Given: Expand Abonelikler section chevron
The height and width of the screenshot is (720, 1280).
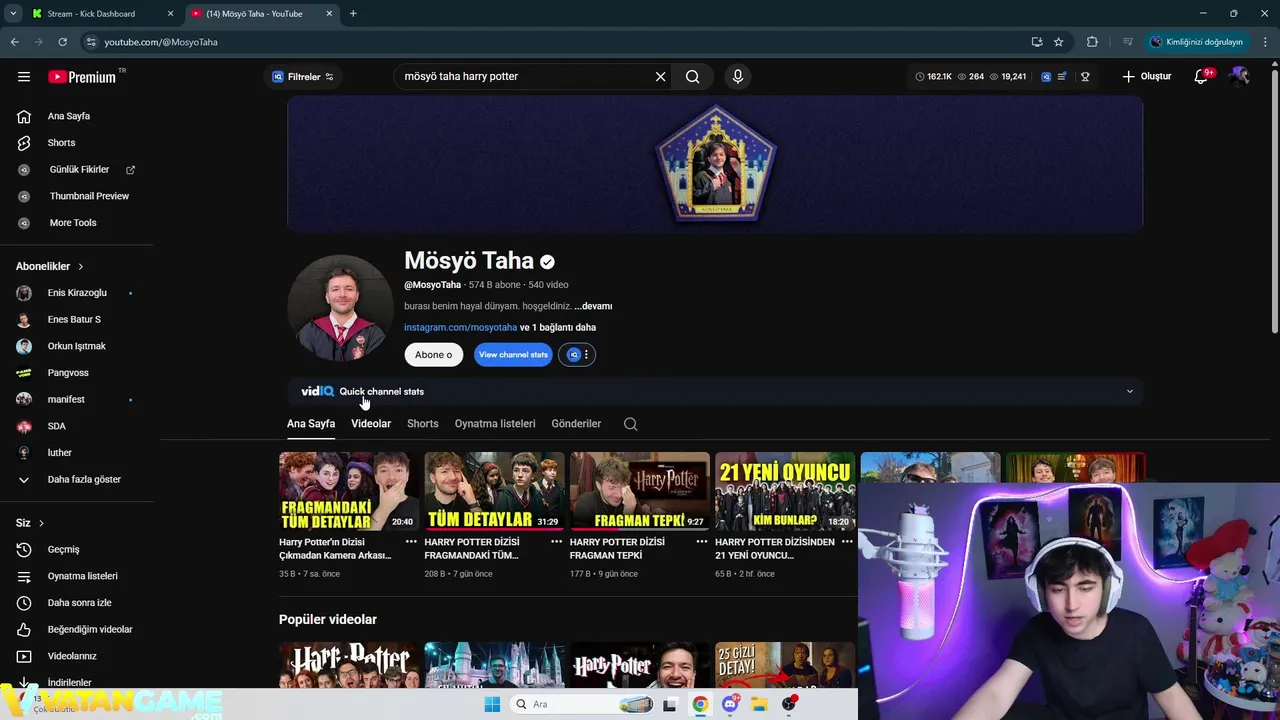Looking at the screenshot, I should [x=81, y=267].
